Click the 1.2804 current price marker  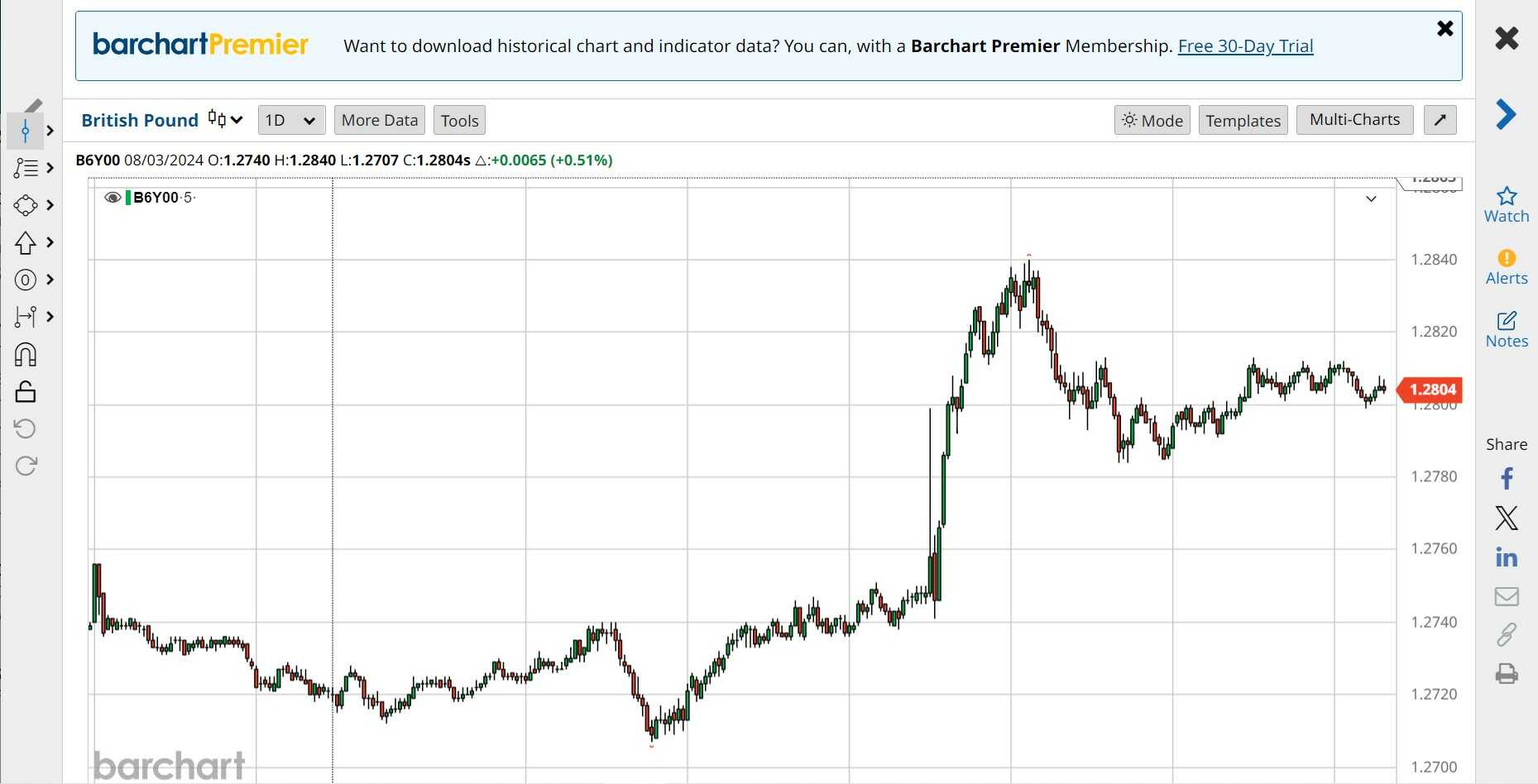coord(1431,390)
